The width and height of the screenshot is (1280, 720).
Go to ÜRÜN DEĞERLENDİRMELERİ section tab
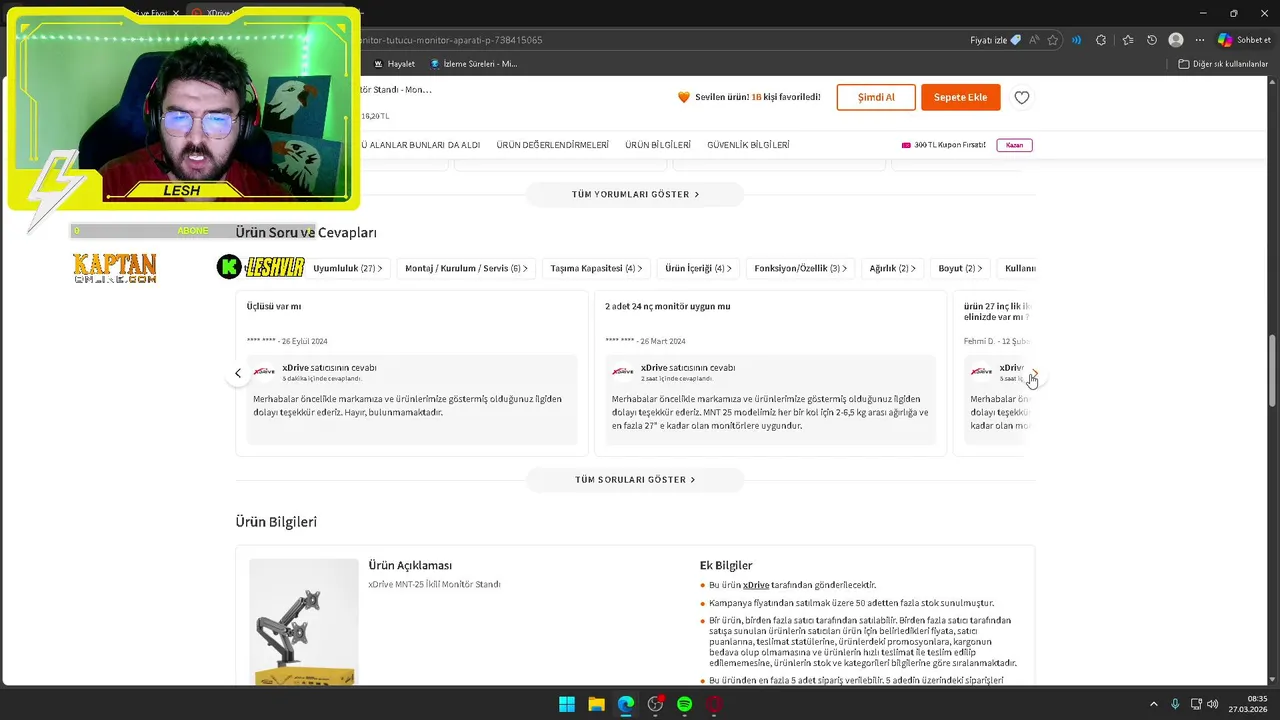pyautogui.click(x=552, y=145)
